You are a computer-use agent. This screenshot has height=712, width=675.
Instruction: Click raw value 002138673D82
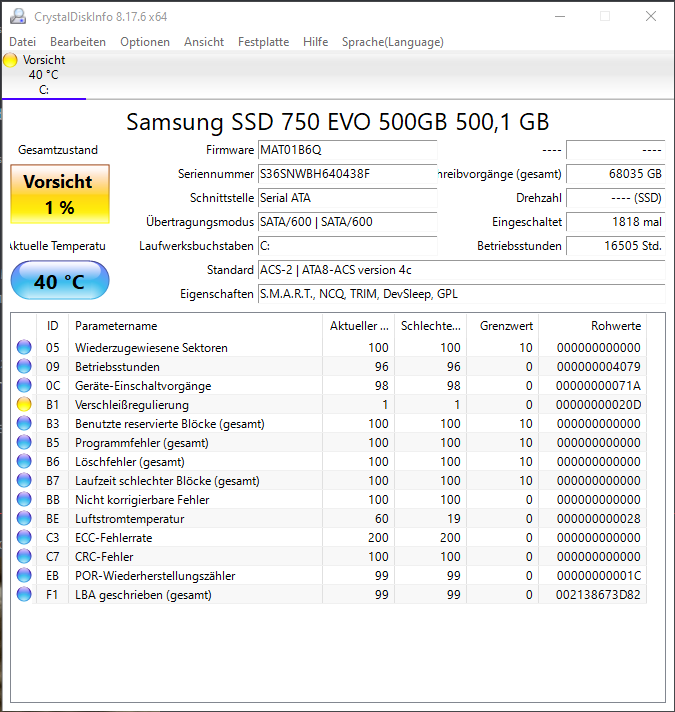[x=598, y=595]
